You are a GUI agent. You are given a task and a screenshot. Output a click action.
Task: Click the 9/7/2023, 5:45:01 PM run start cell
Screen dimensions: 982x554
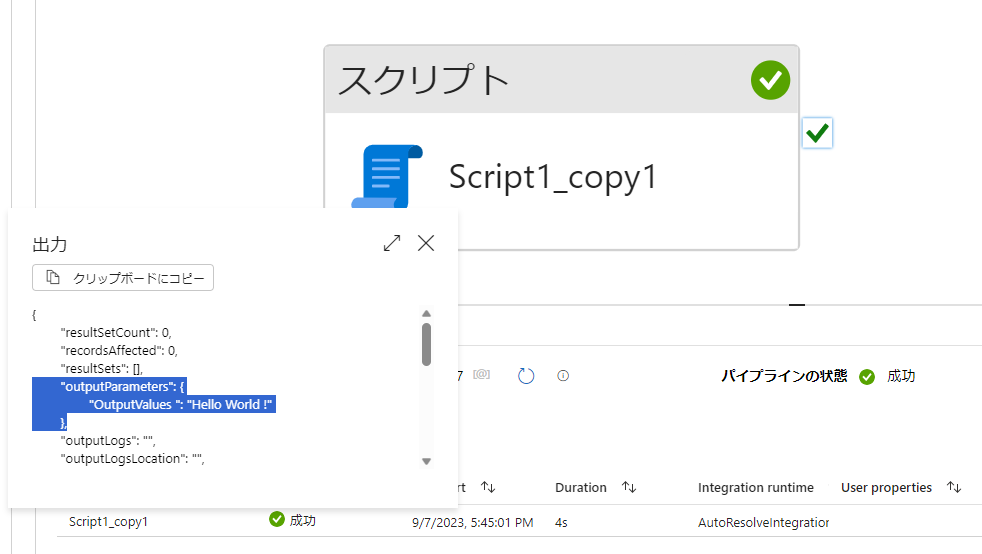473,522
